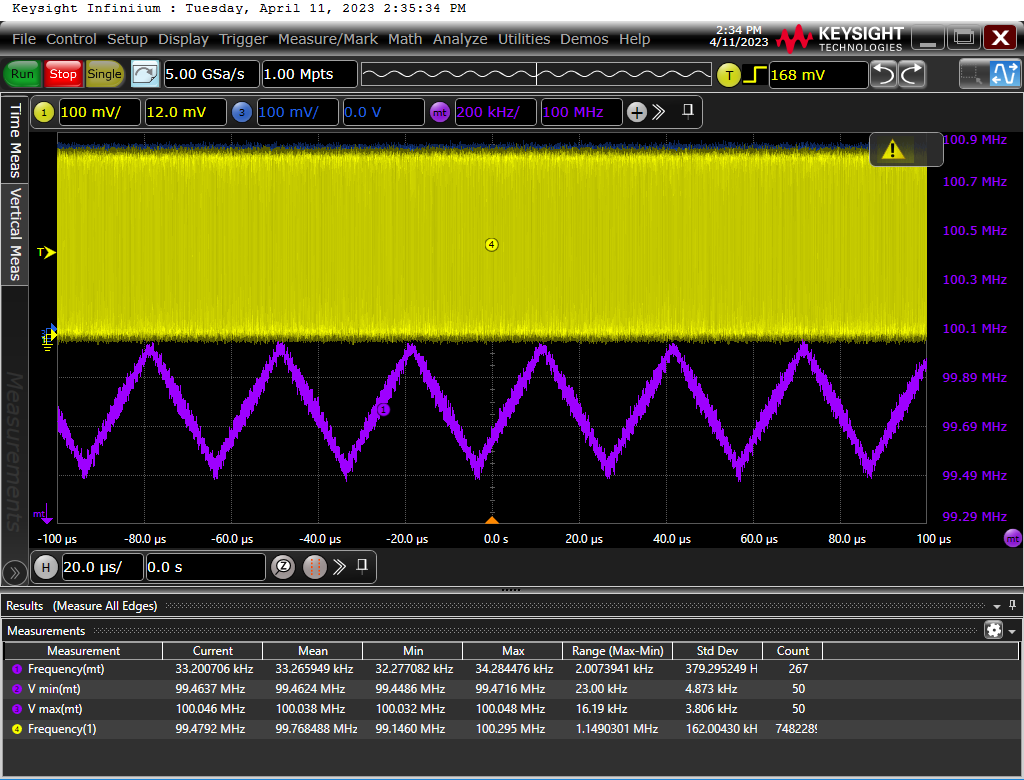Click the yellow warning triangle indicator
Viewport: 1024px width, 780px height.
[x=893, y=150]
